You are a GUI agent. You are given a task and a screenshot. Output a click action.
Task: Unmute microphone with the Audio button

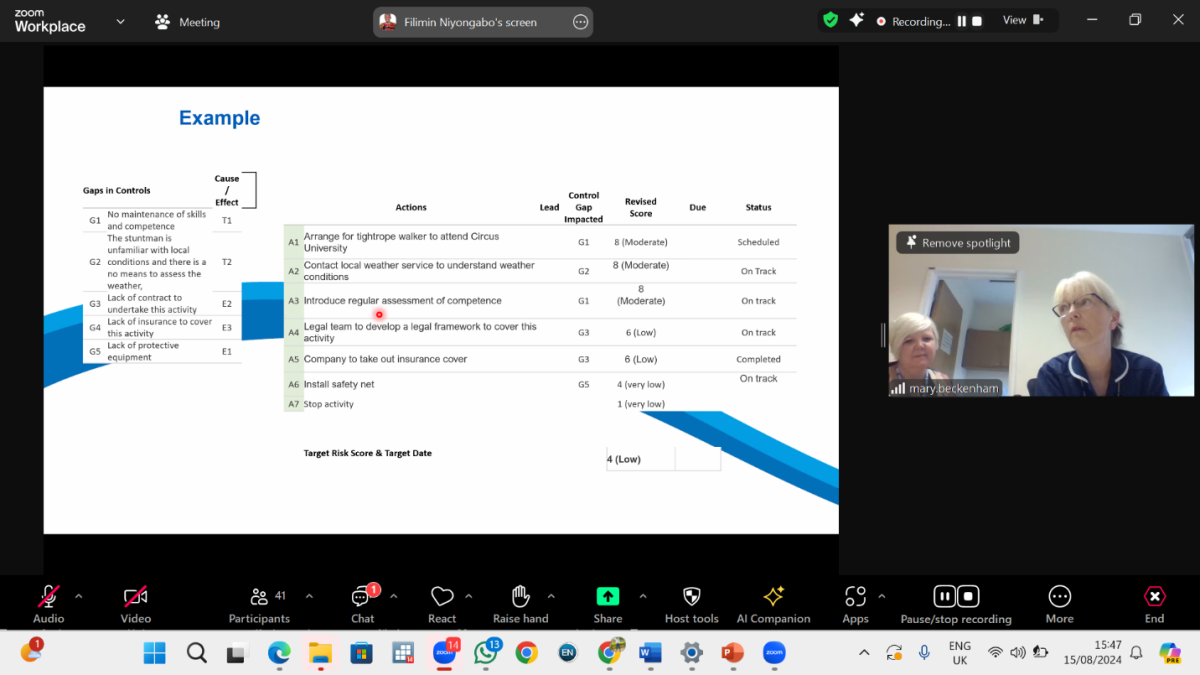click(x=48, y=604)
